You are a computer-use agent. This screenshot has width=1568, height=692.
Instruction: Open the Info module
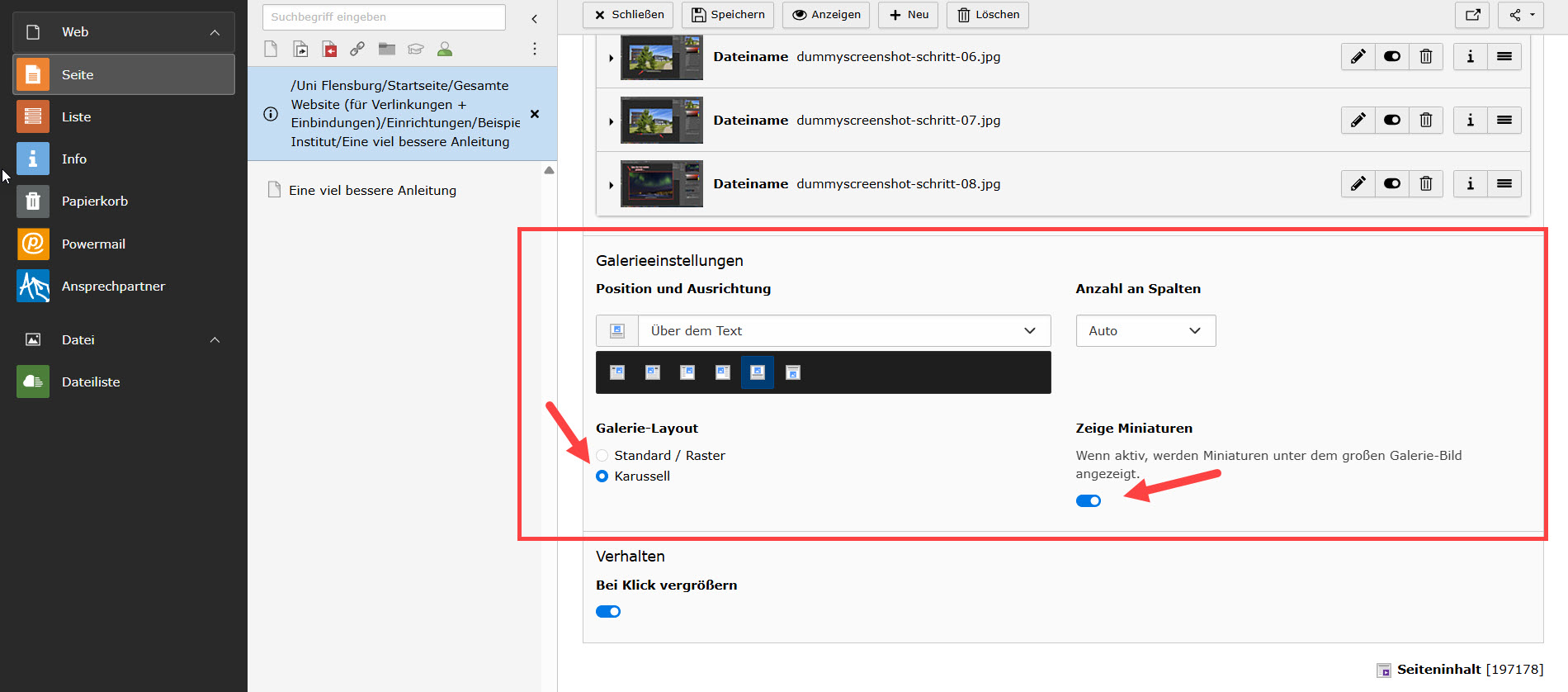(73, 159)
